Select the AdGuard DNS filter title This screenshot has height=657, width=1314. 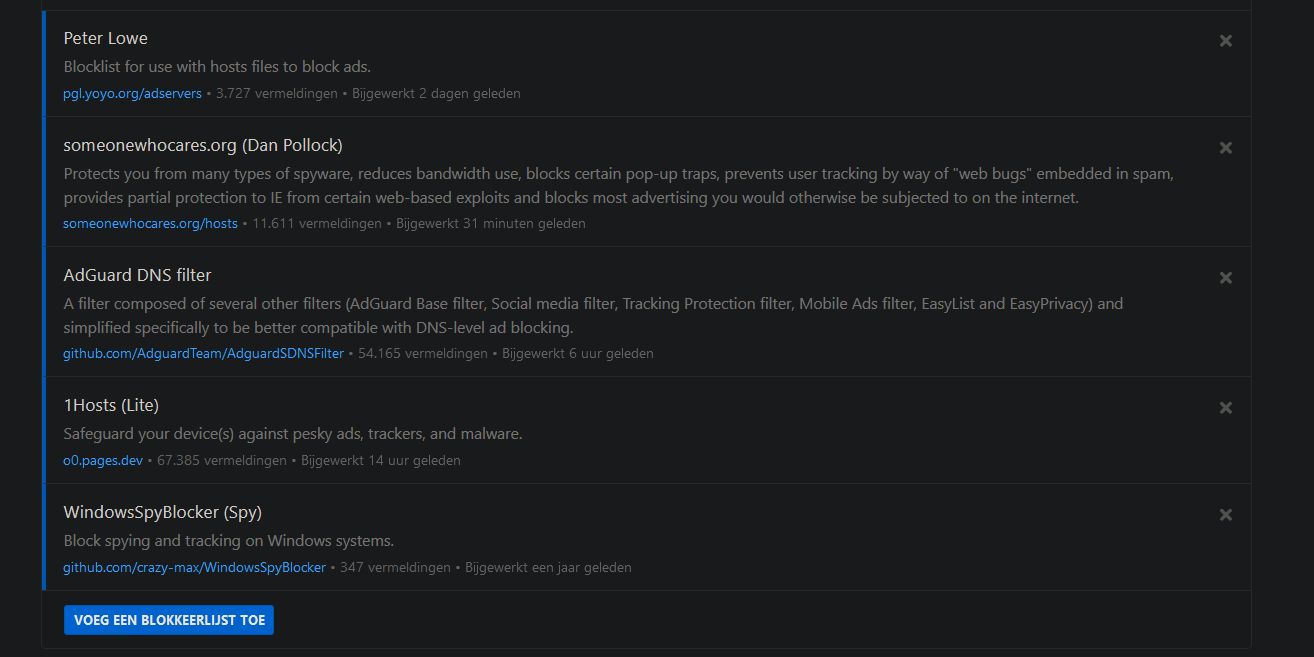(137, 275)
